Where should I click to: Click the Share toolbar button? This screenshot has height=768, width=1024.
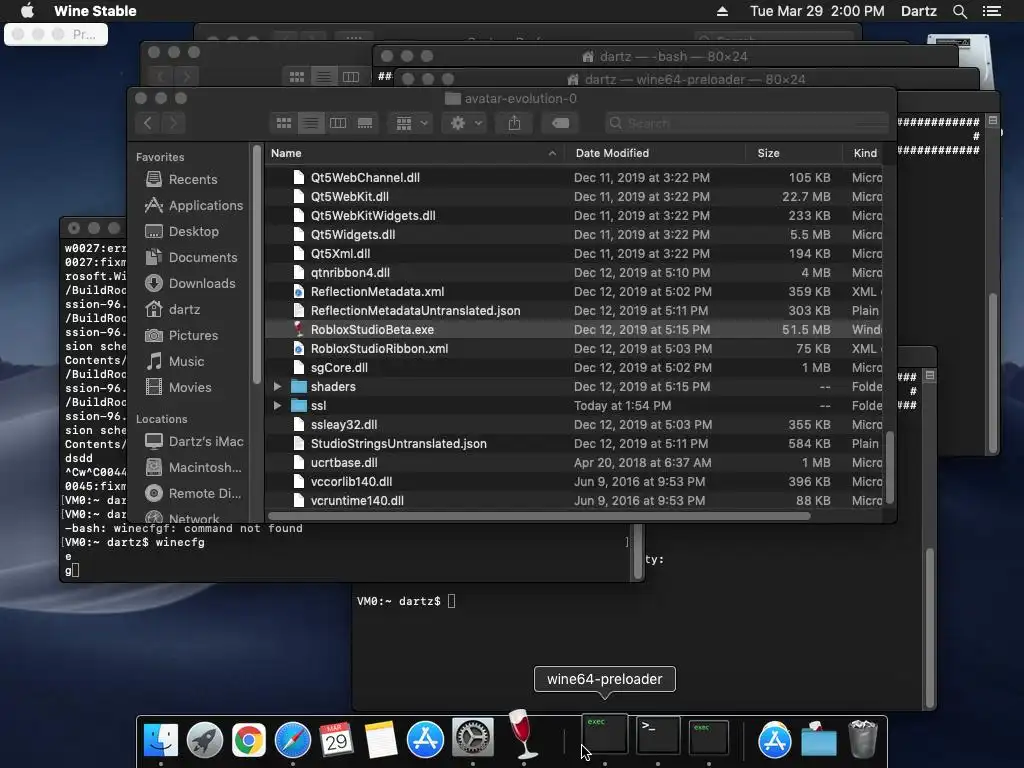click(515, 123)
